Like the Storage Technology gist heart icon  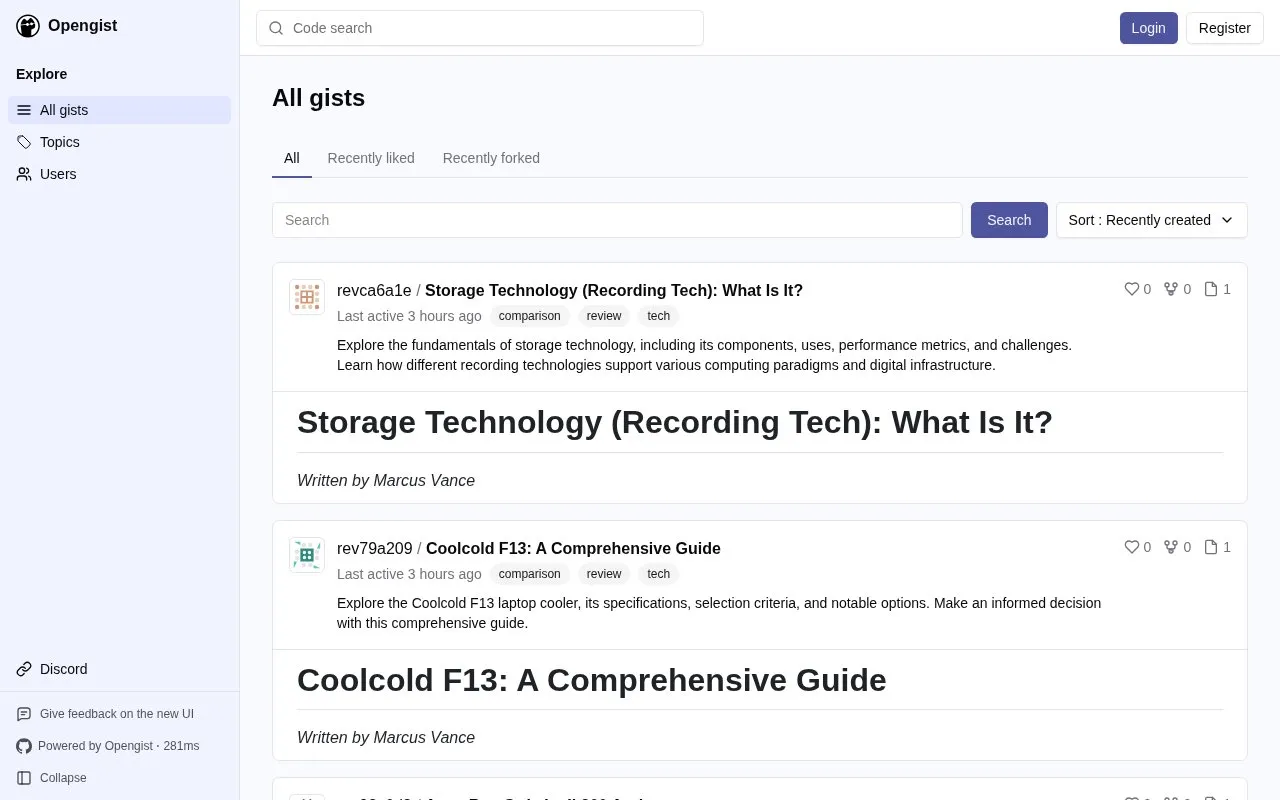pyautogui.click(x=1132, y=289)
